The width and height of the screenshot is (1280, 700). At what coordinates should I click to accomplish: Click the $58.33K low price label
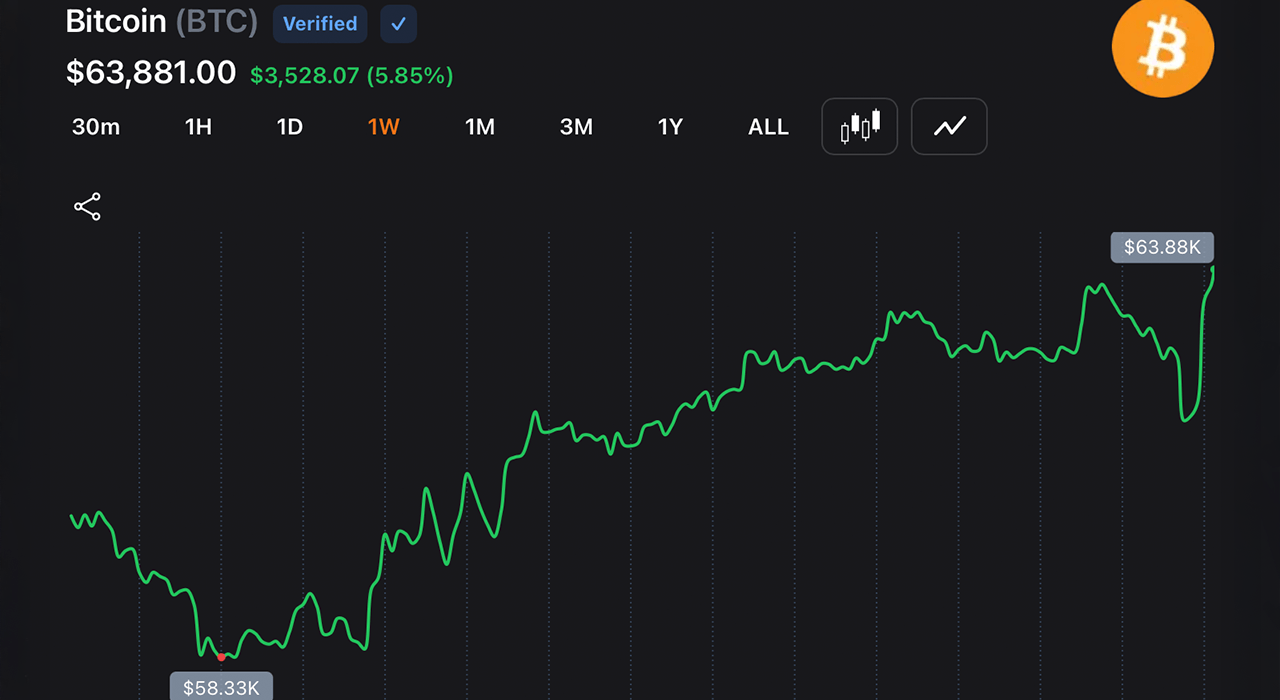pyautogui.click(x=221, y=687)
